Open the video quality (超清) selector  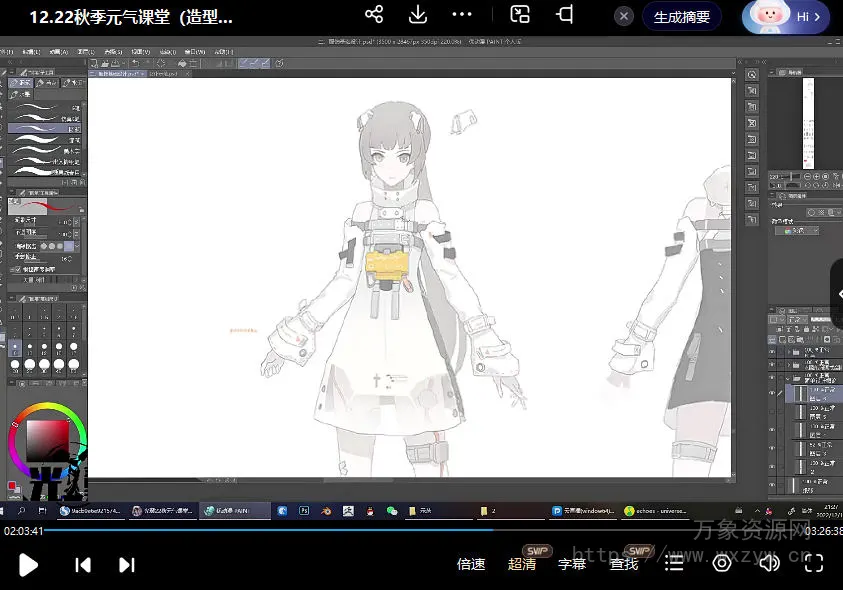[522, 564]
